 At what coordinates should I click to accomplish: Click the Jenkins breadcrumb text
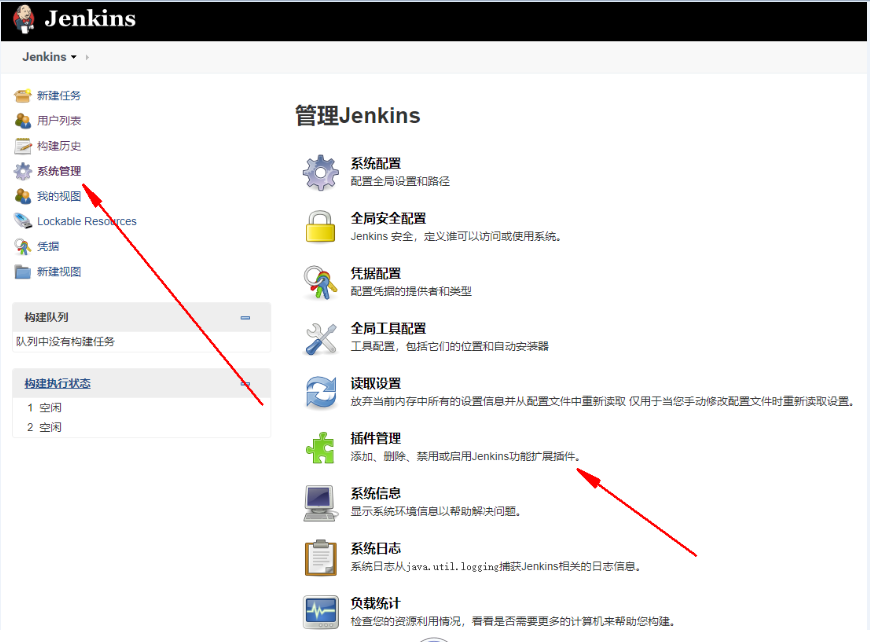[x=44, y=57]
